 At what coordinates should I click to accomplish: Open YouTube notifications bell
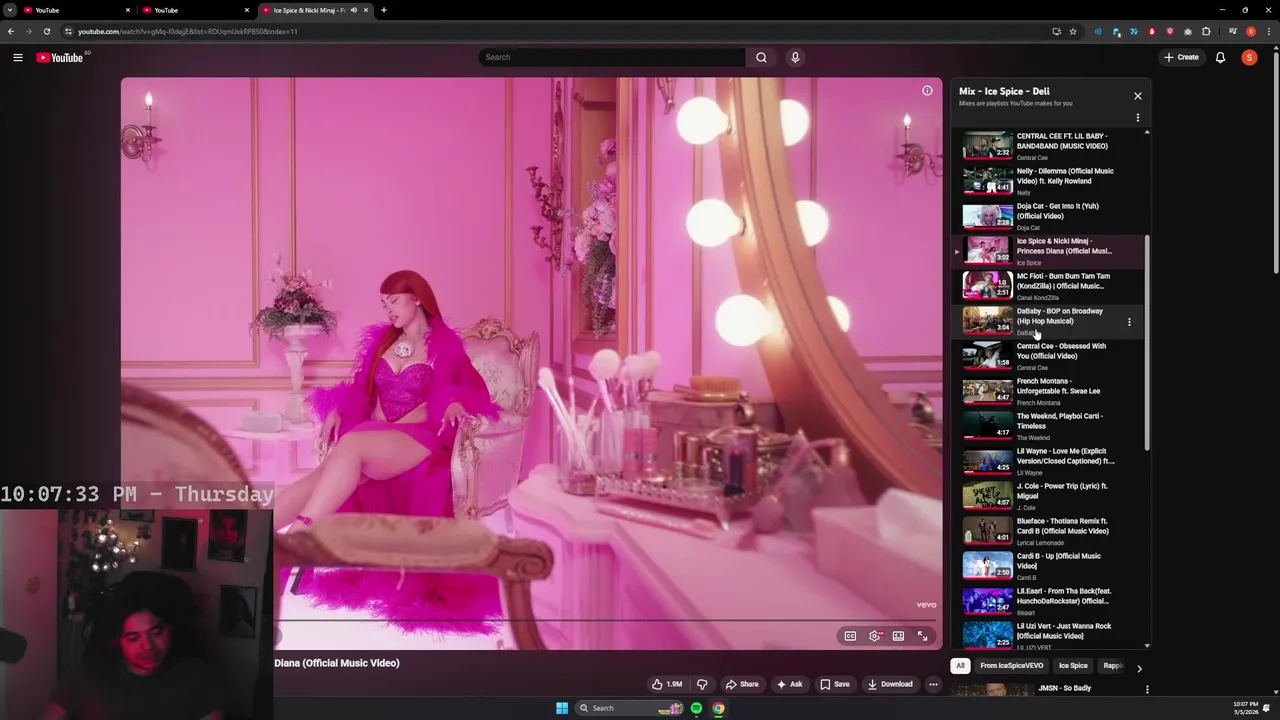coord(1220,57)
